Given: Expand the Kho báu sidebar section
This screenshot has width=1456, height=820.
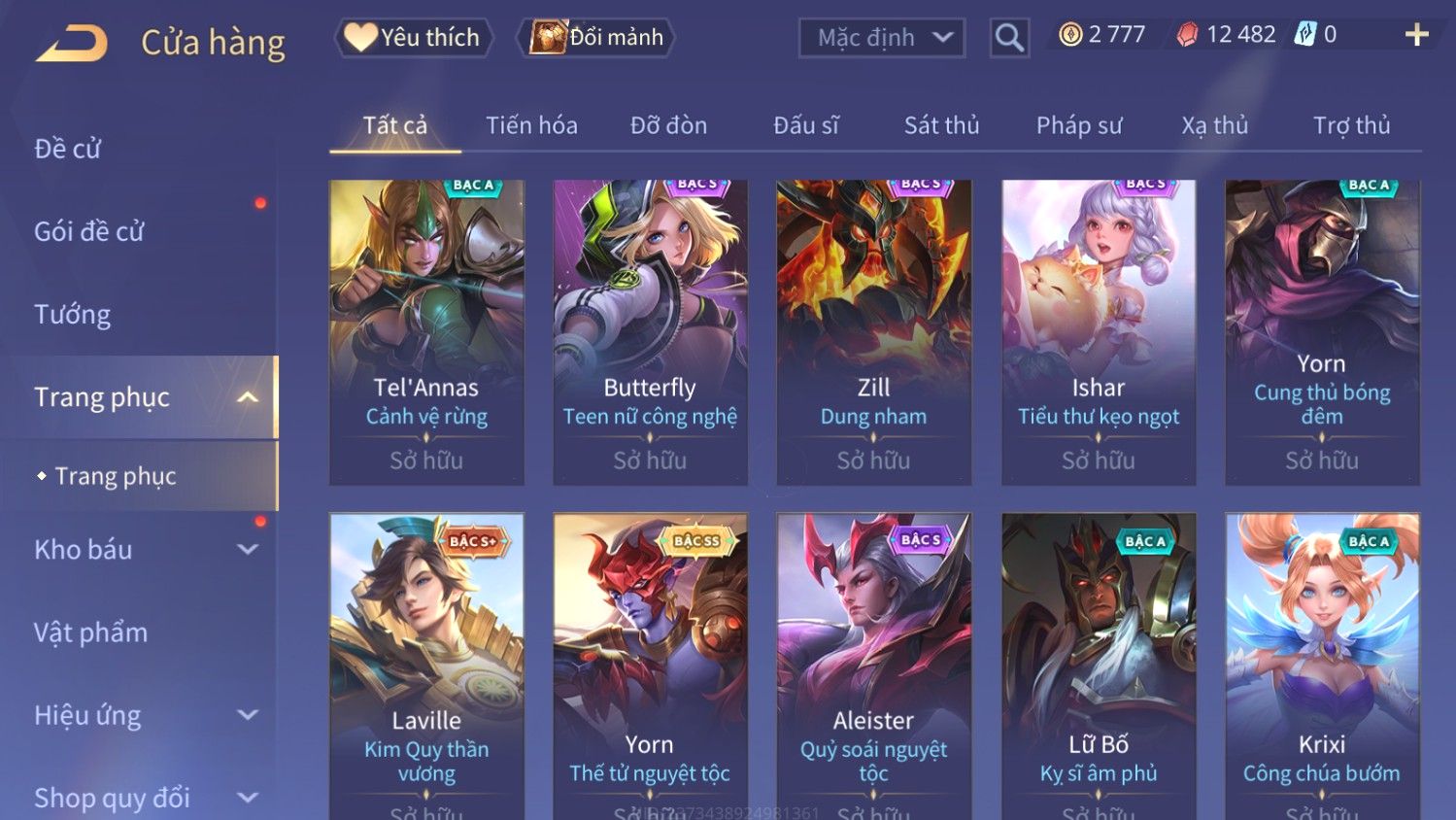Looking at the screenshot, I should 248,550.
